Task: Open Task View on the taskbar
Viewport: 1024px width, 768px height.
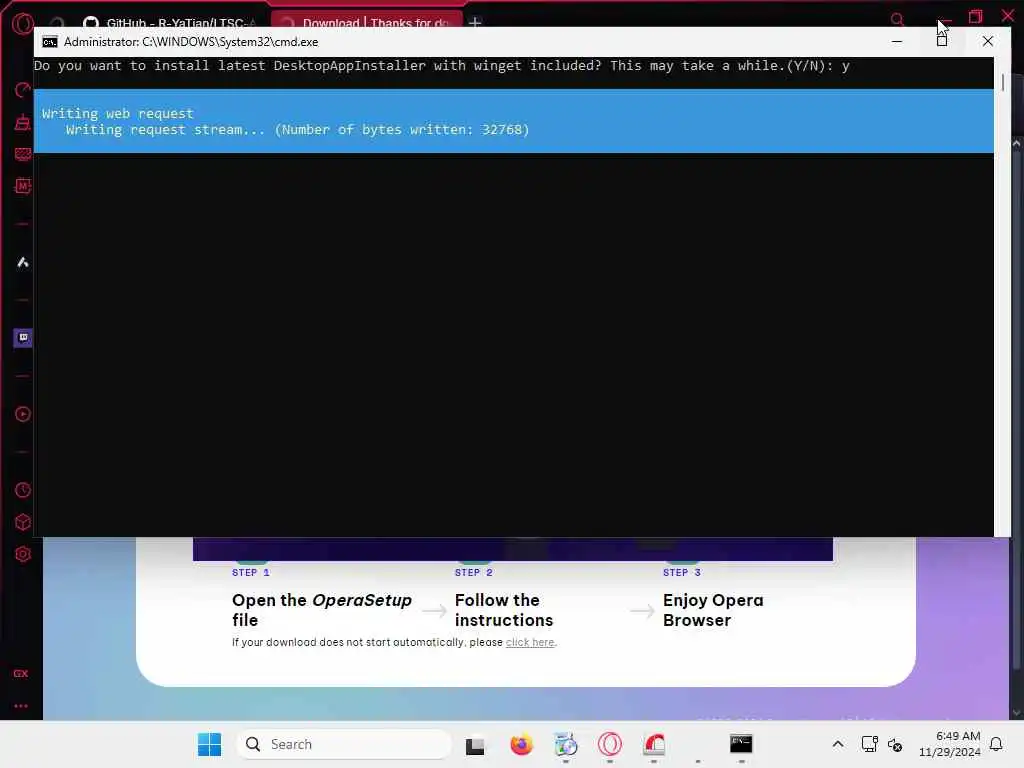Action: (475, 745)
